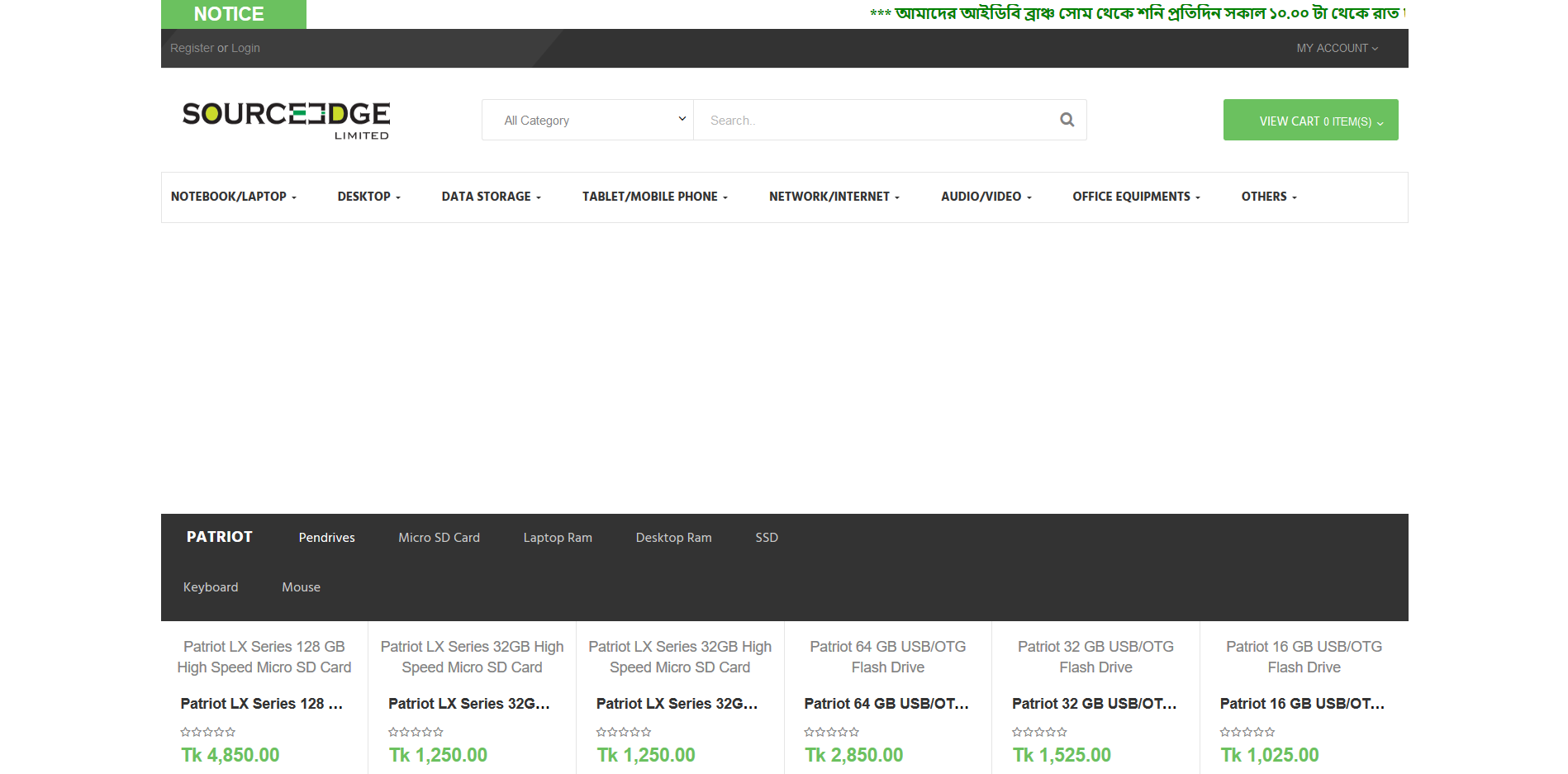Click the Tk 4,850.00 price
Image resolution: width=1568 pixels, height=774 pixels.
[230, 755]
